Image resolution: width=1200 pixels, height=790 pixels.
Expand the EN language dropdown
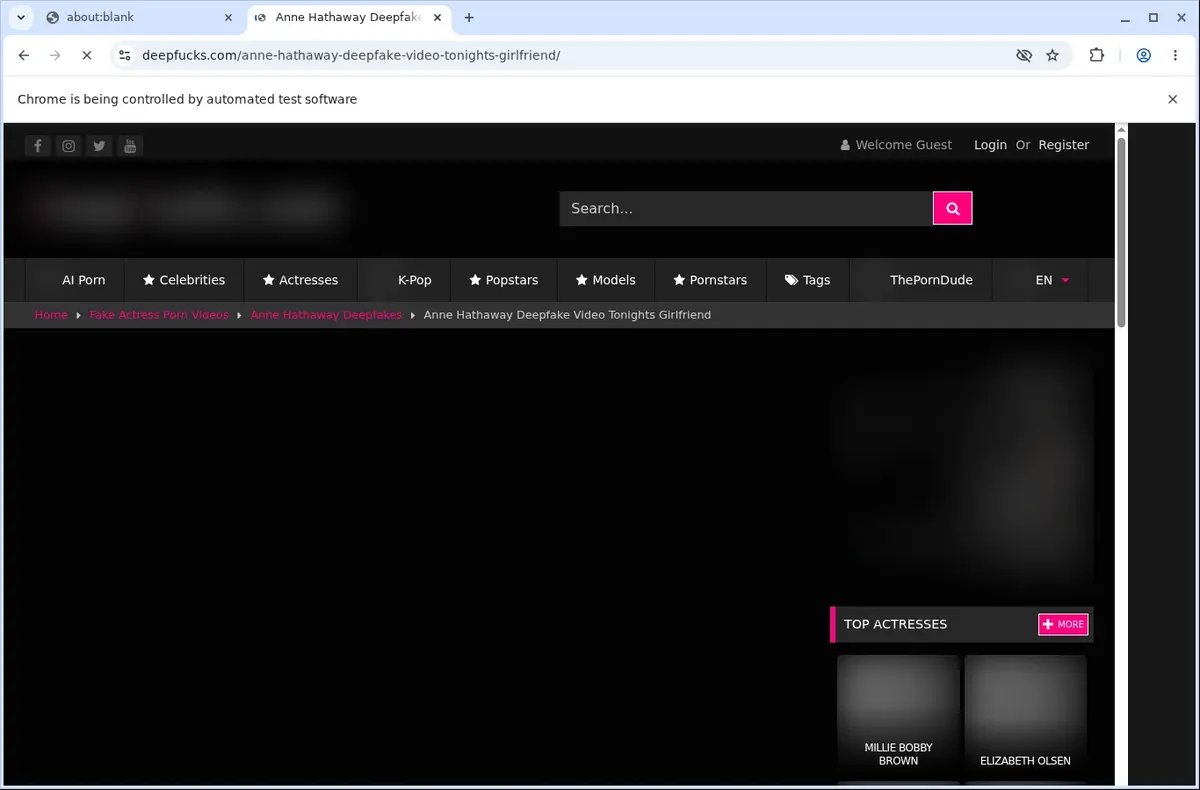(x=1053, y=280)
